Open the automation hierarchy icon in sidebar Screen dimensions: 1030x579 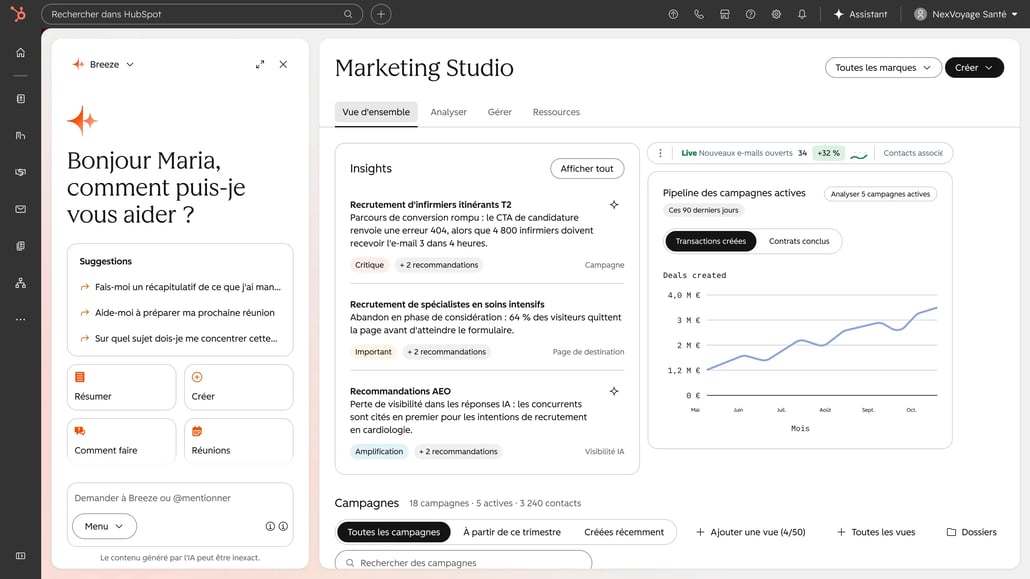pos(20,283)
